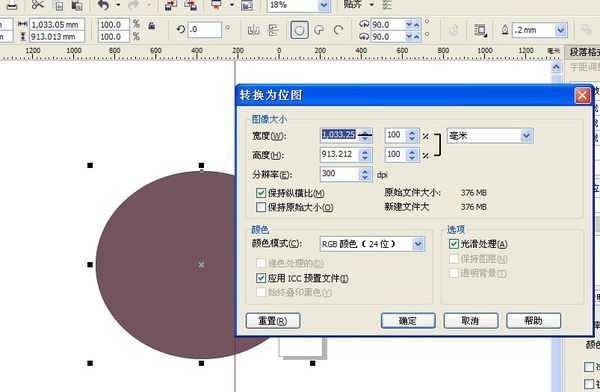Click the height arrows icon beside 913.013 mm
Image resolution: width=600 pixels, height=392 pixels.
pyautogui.click(x=23, y=37)
